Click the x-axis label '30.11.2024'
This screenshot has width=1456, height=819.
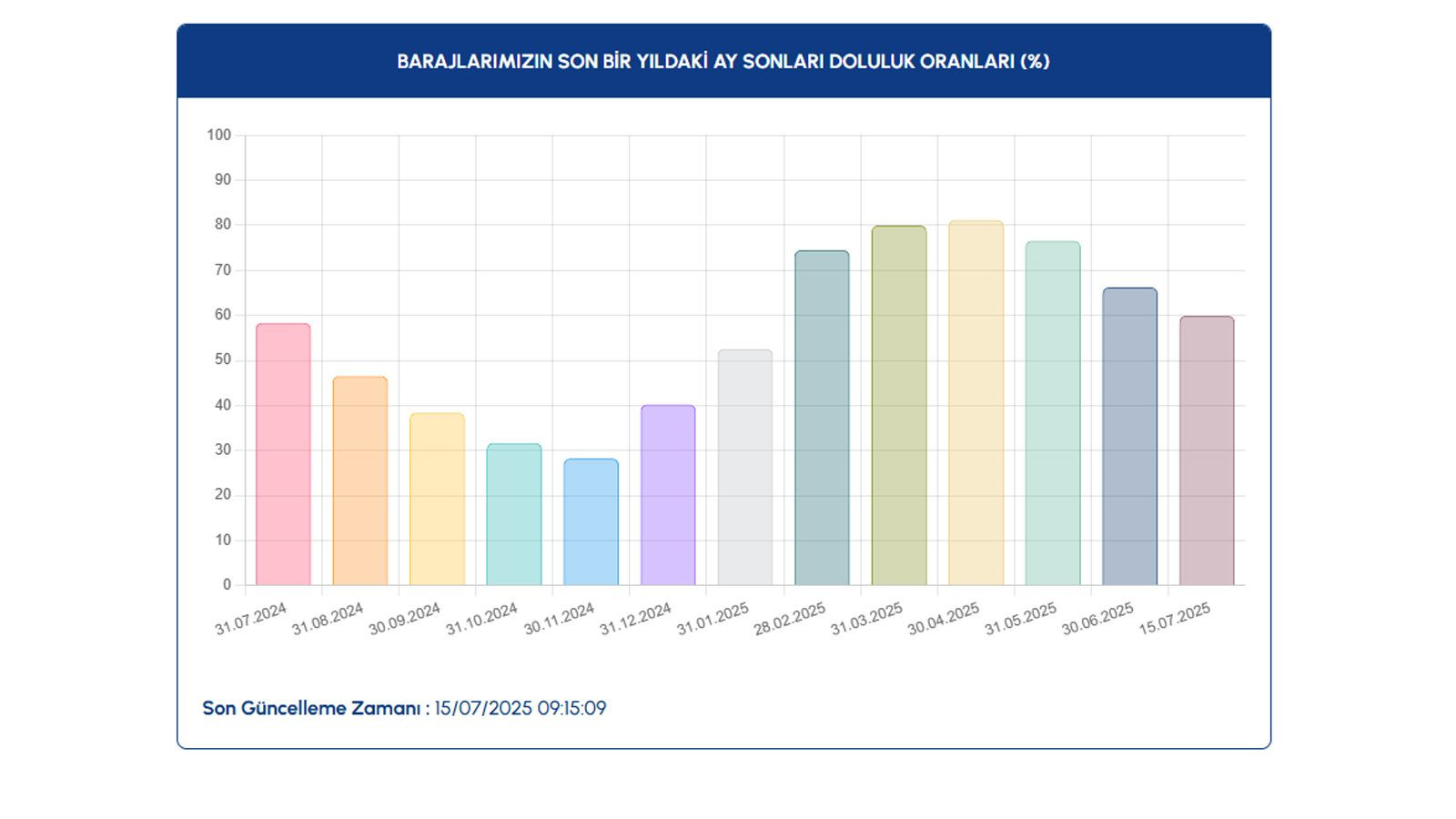559,619
